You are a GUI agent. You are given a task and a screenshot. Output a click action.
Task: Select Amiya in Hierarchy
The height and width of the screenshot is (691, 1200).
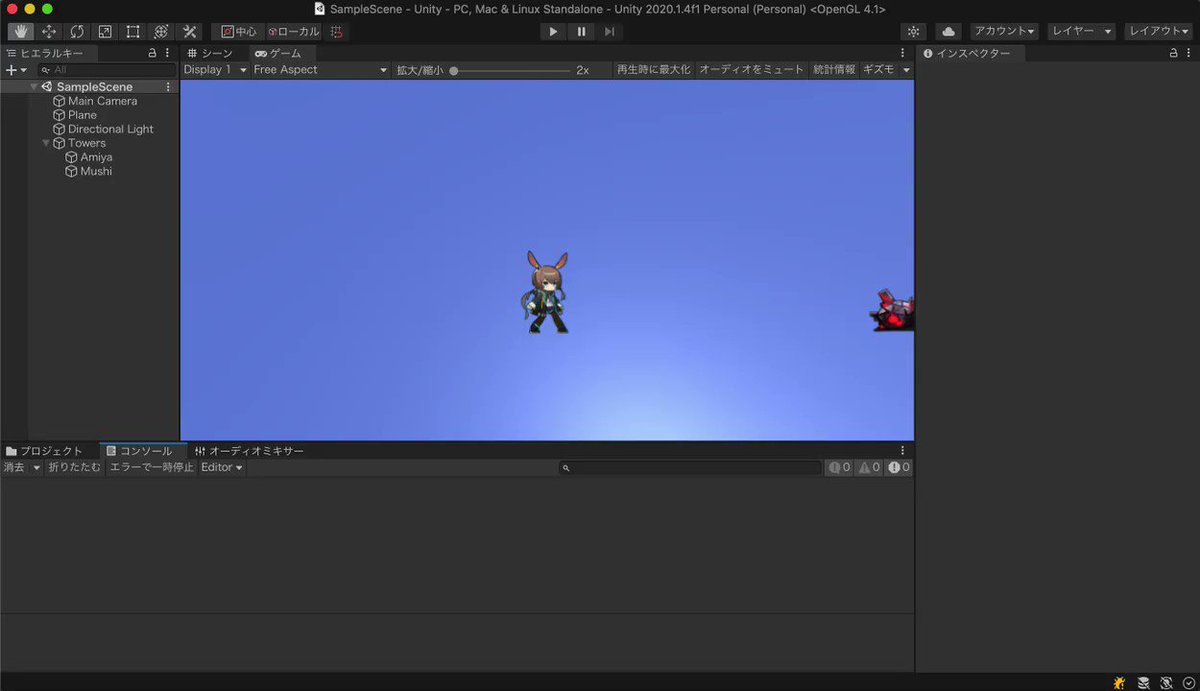[96, 157]
